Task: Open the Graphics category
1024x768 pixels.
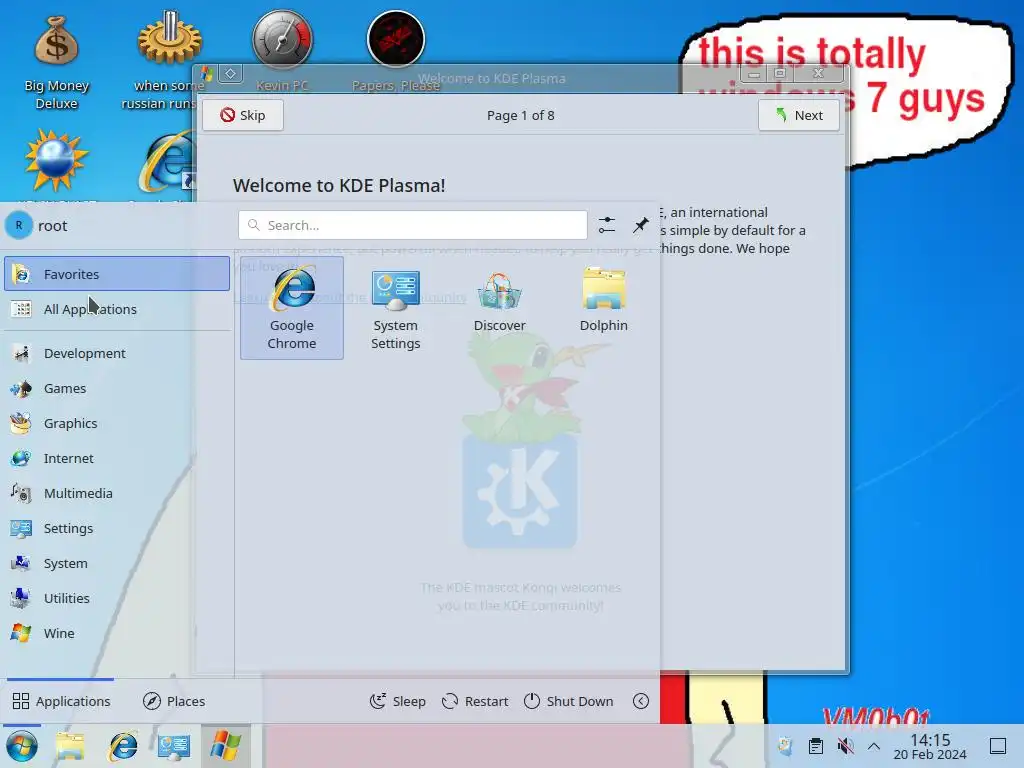Action: click(x=117, y=423)
